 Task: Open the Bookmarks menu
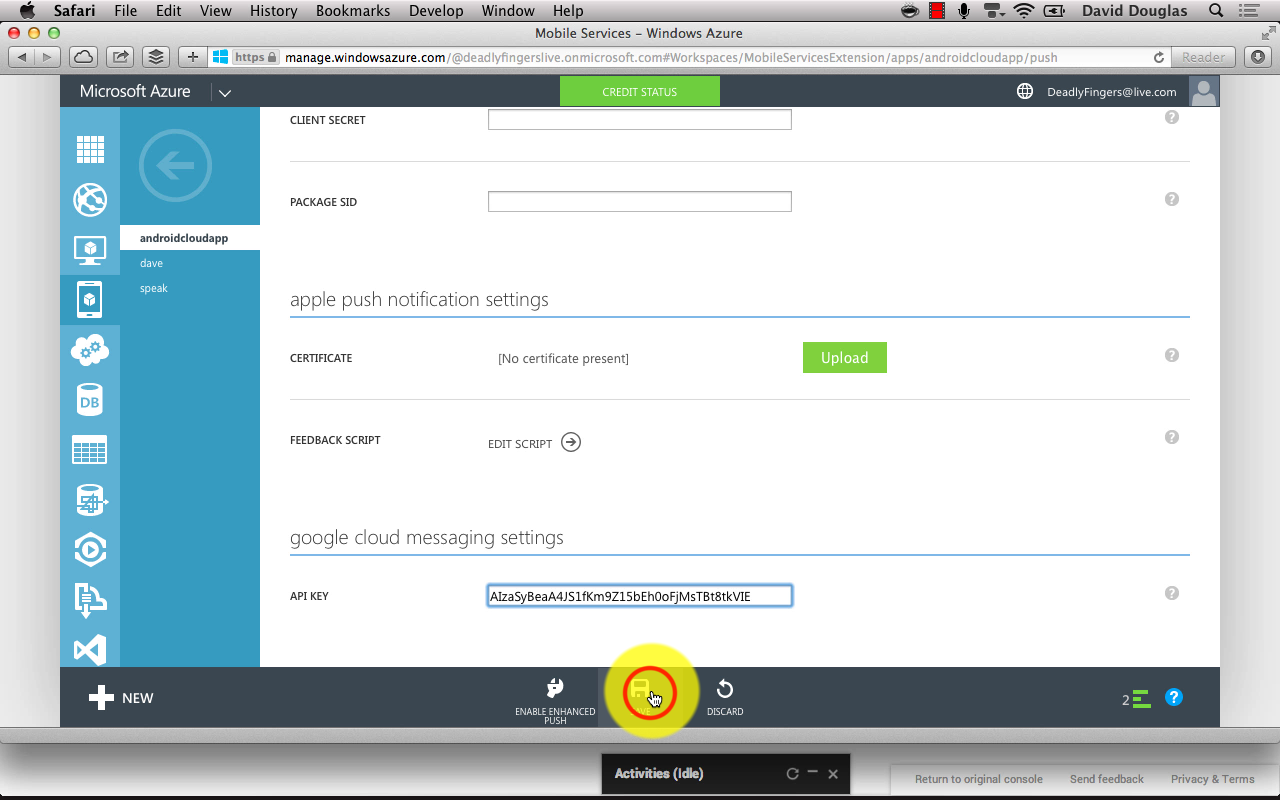tap(353, 11)
